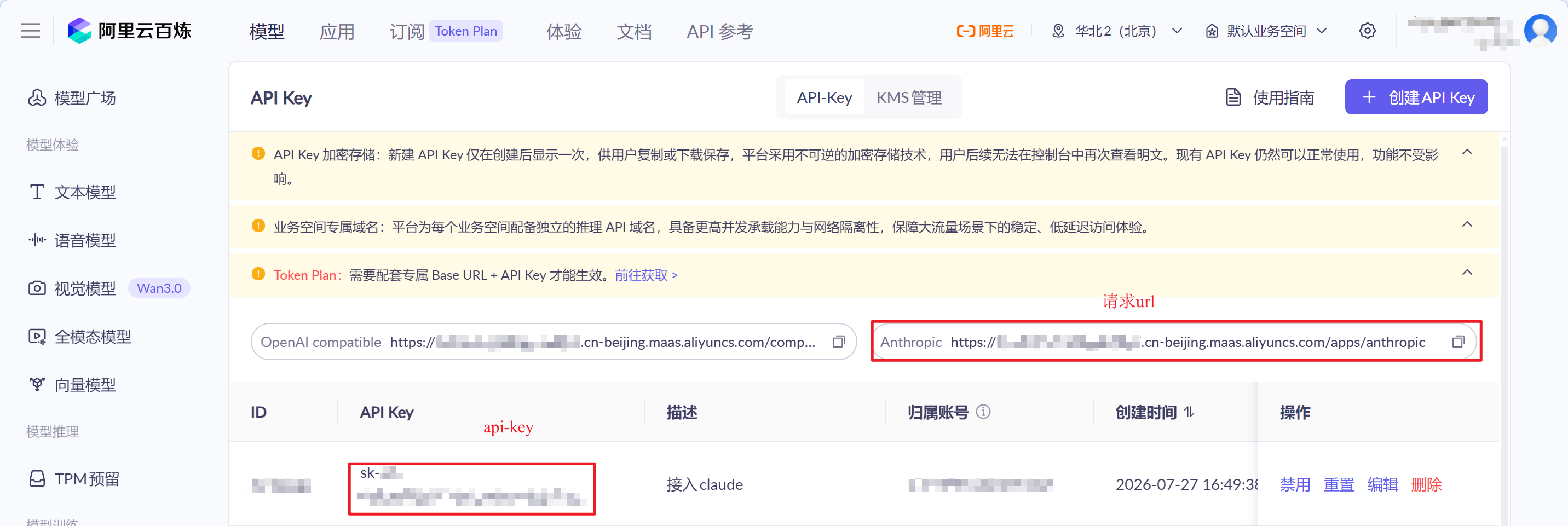This screenshot has height=526, width=1568.
Task: Click the Token Plan badge
Action: tap(466, 31)
